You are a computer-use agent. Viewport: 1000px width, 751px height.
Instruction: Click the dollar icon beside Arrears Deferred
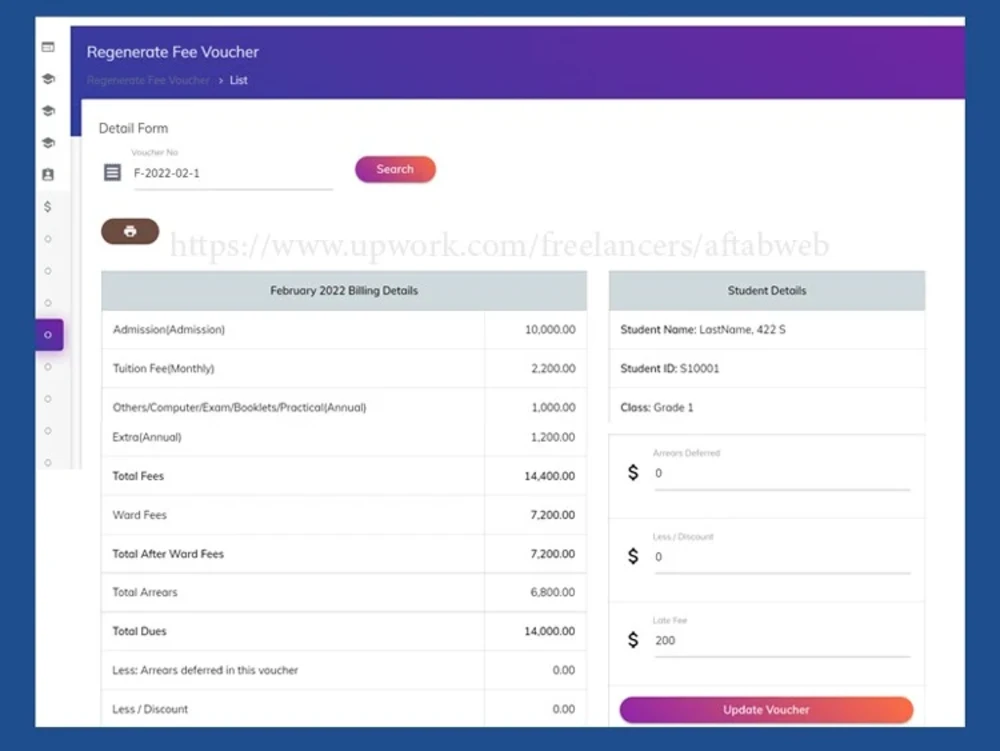[633, 472]
